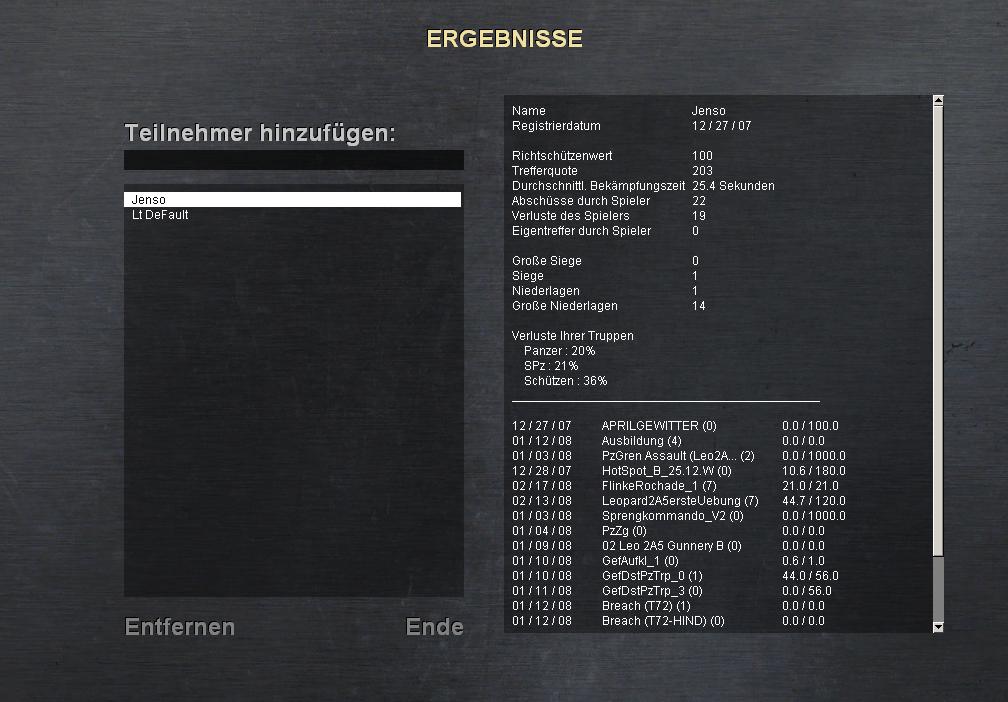
Task: Select participant Lt DeFault
Action: 292,215
